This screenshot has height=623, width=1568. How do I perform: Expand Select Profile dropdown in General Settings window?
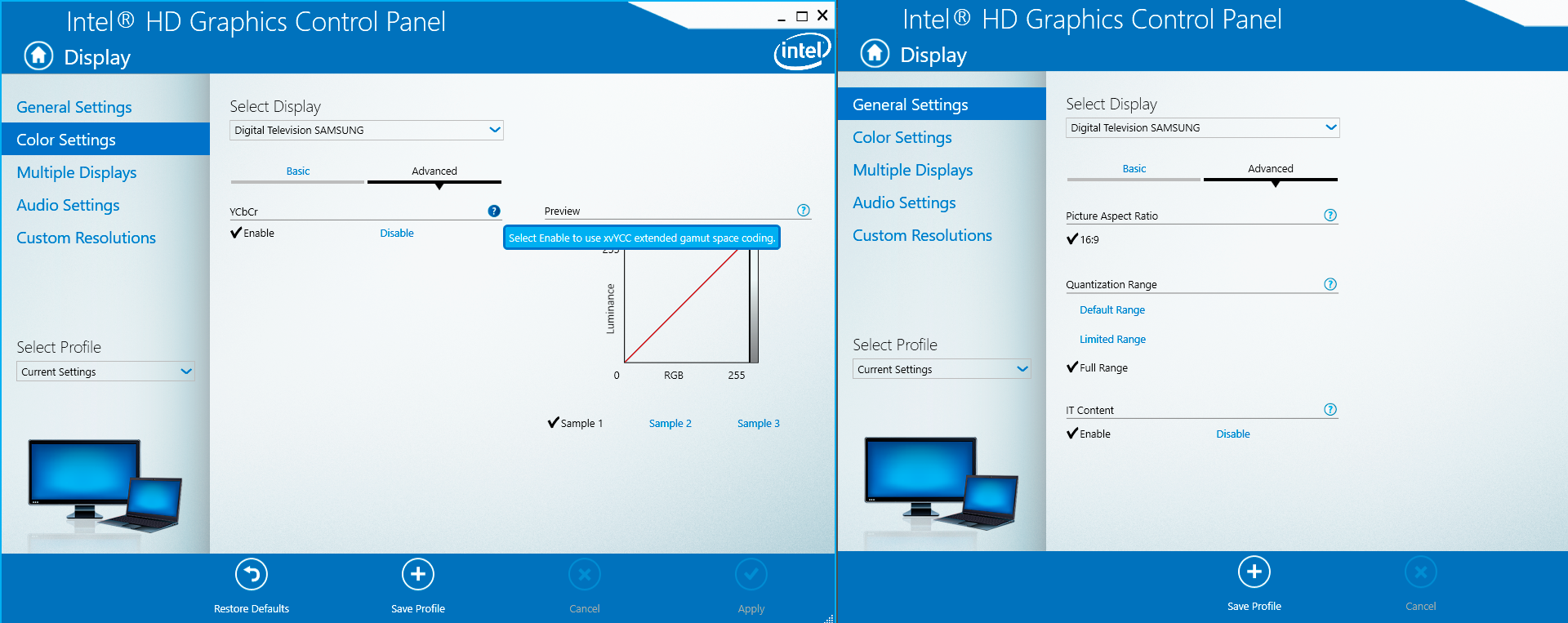(x=942, y=369)
